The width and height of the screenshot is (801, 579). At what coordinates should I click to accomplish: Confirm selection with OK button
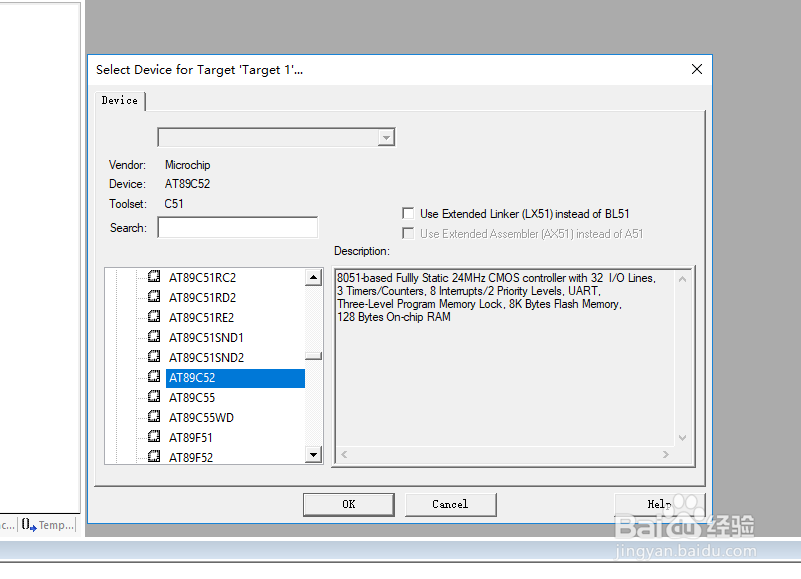pos(348,504)
